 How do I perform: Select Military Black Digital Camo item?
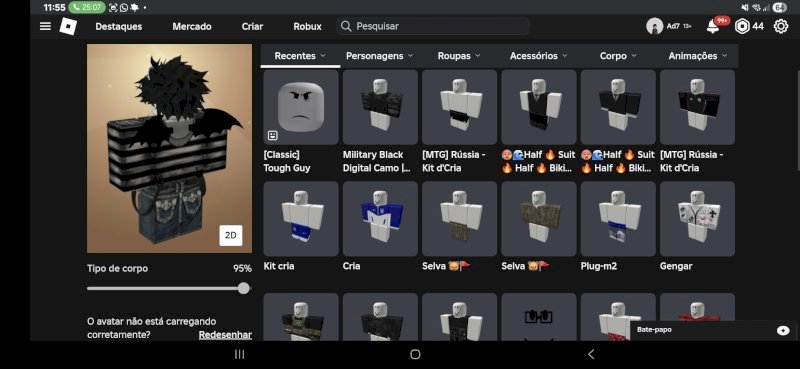380,107
